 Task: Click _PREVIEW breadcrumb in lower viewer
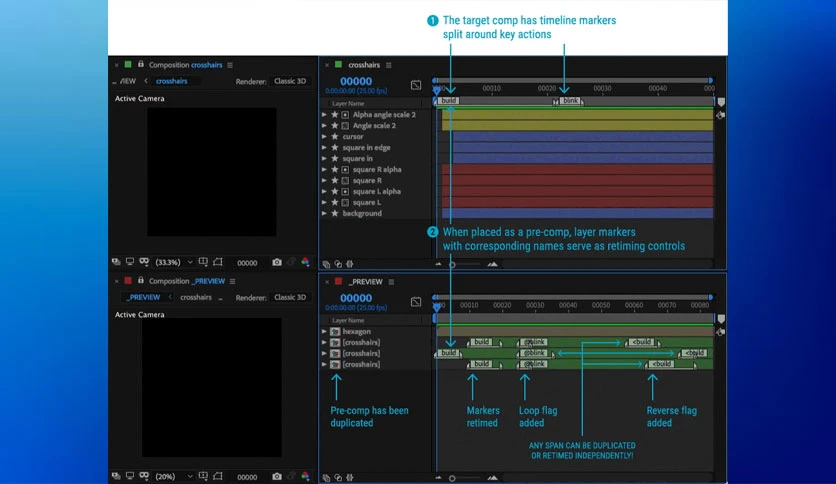[x=143, y=297]
